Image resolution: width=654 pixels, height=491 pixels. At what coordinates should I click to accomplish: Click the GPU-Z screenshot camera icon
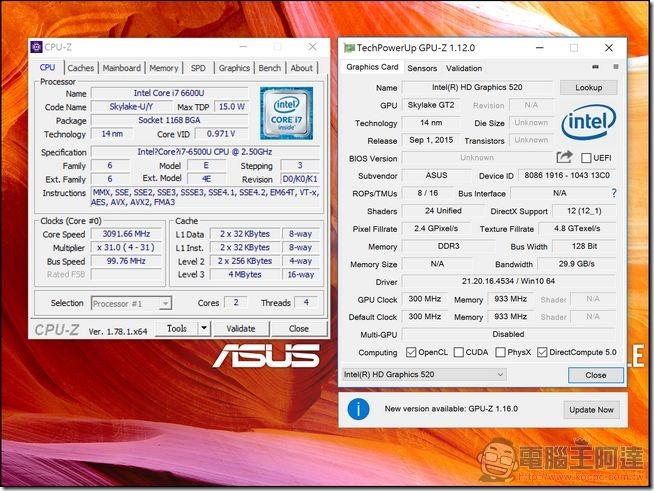click(x=596, y=67)
